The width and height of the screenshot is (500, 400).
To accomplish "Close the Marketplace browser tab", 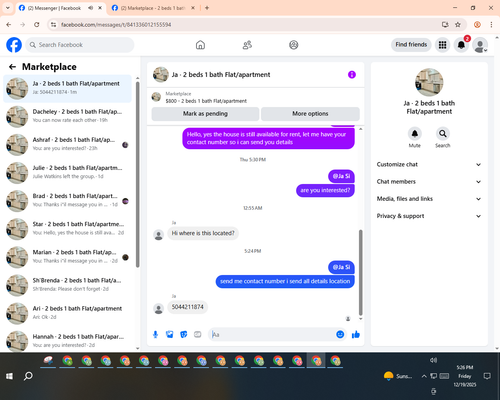I will pyautogui.click(x=193, y=8).
